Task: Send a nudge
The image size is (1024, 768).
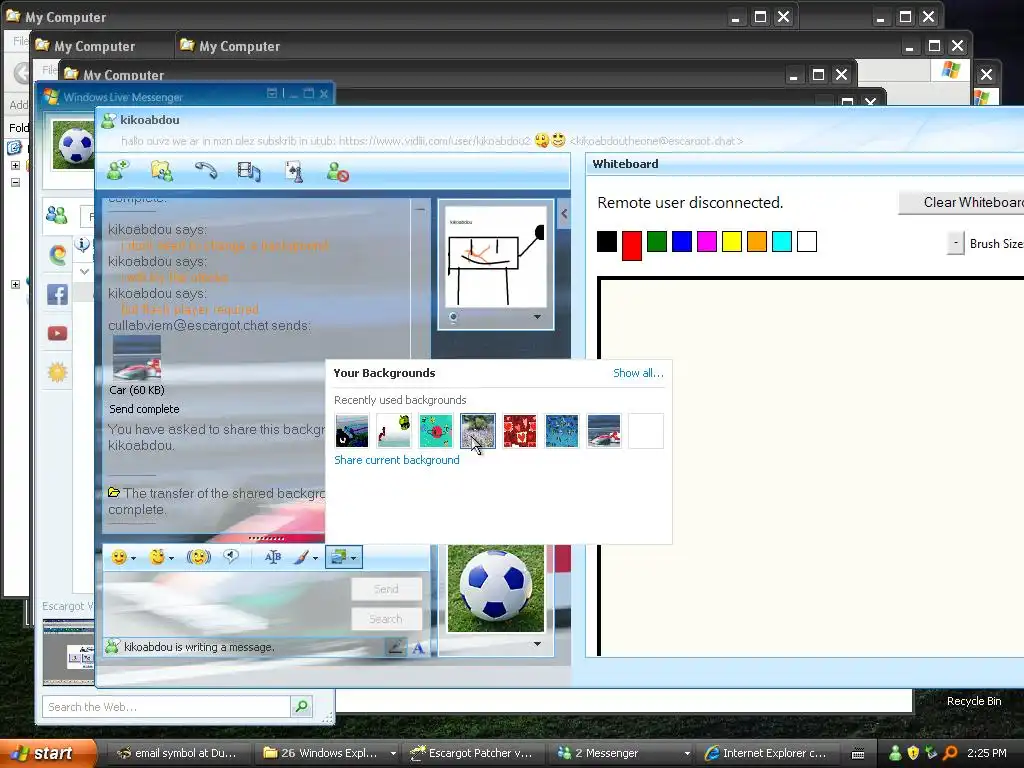Action: pyautogui.click(x=199, y=557)
